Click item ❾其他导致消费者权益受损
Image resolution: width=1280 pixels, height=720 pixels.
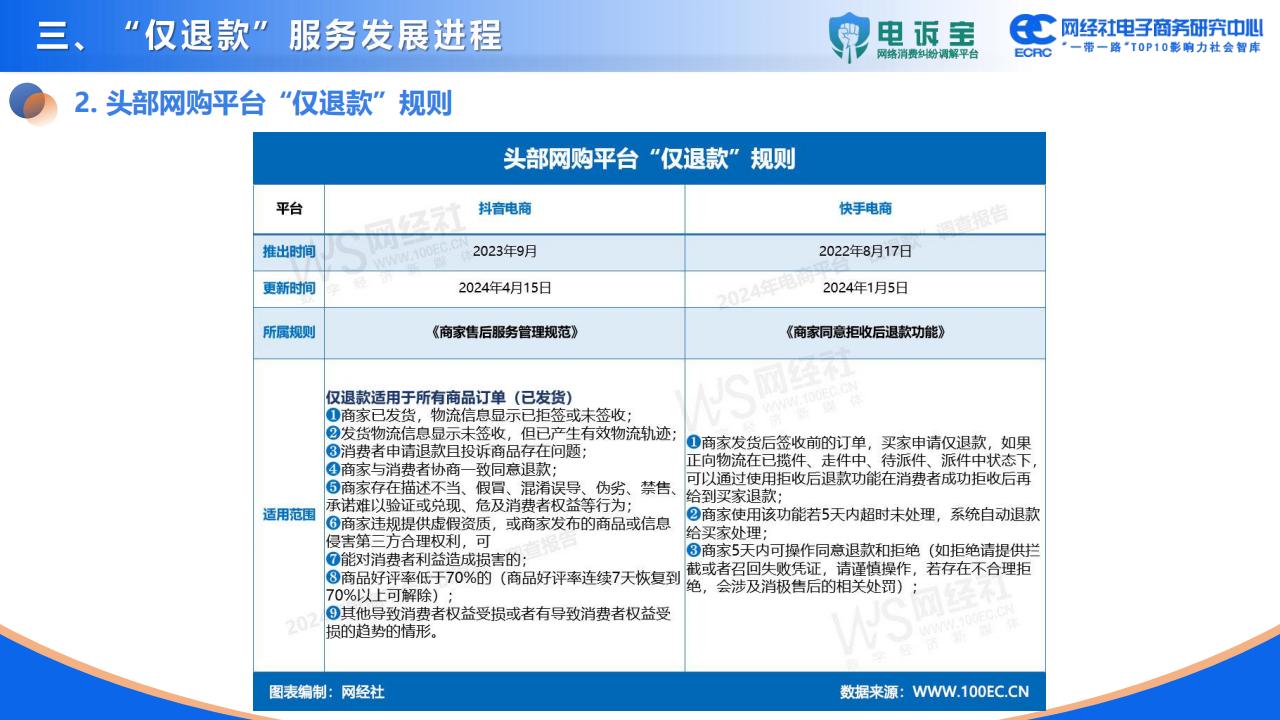(x=498, y=622)
